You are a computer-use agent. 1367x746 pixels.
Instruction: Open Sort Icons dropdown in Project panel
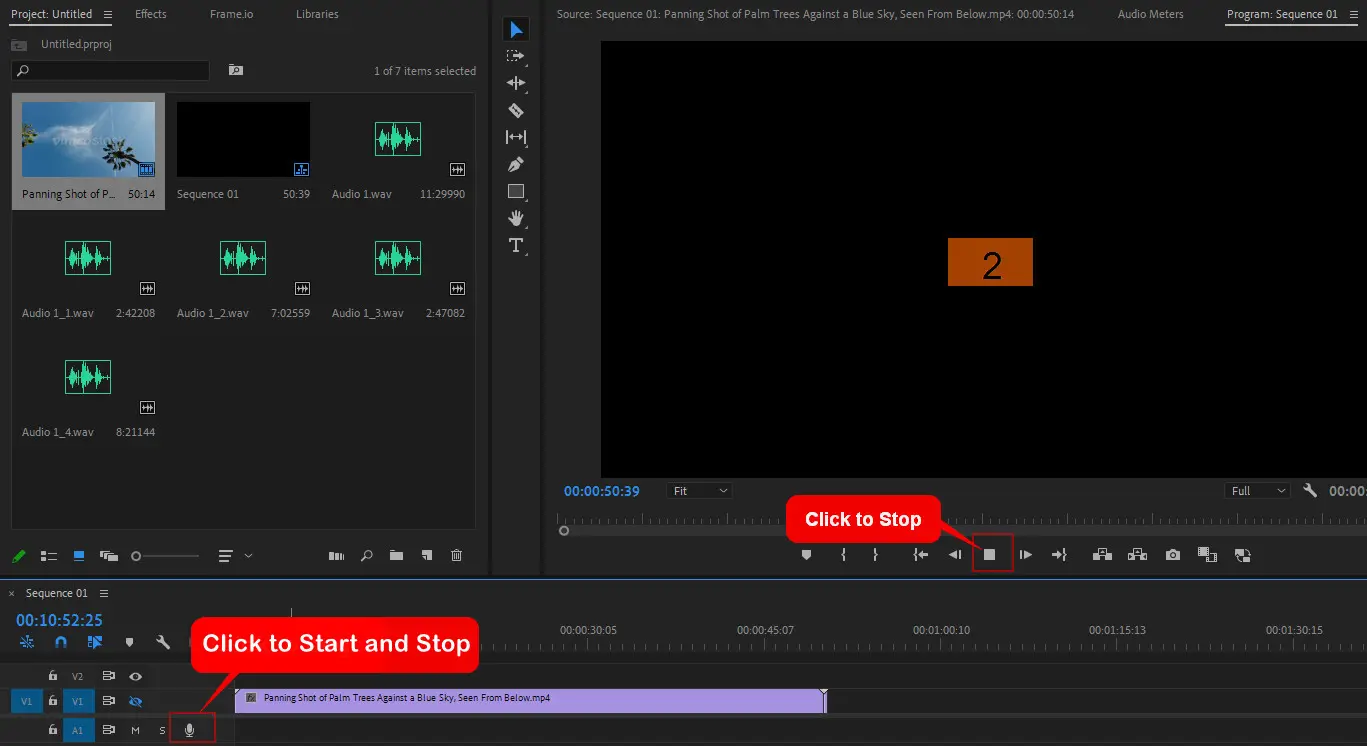236,555
